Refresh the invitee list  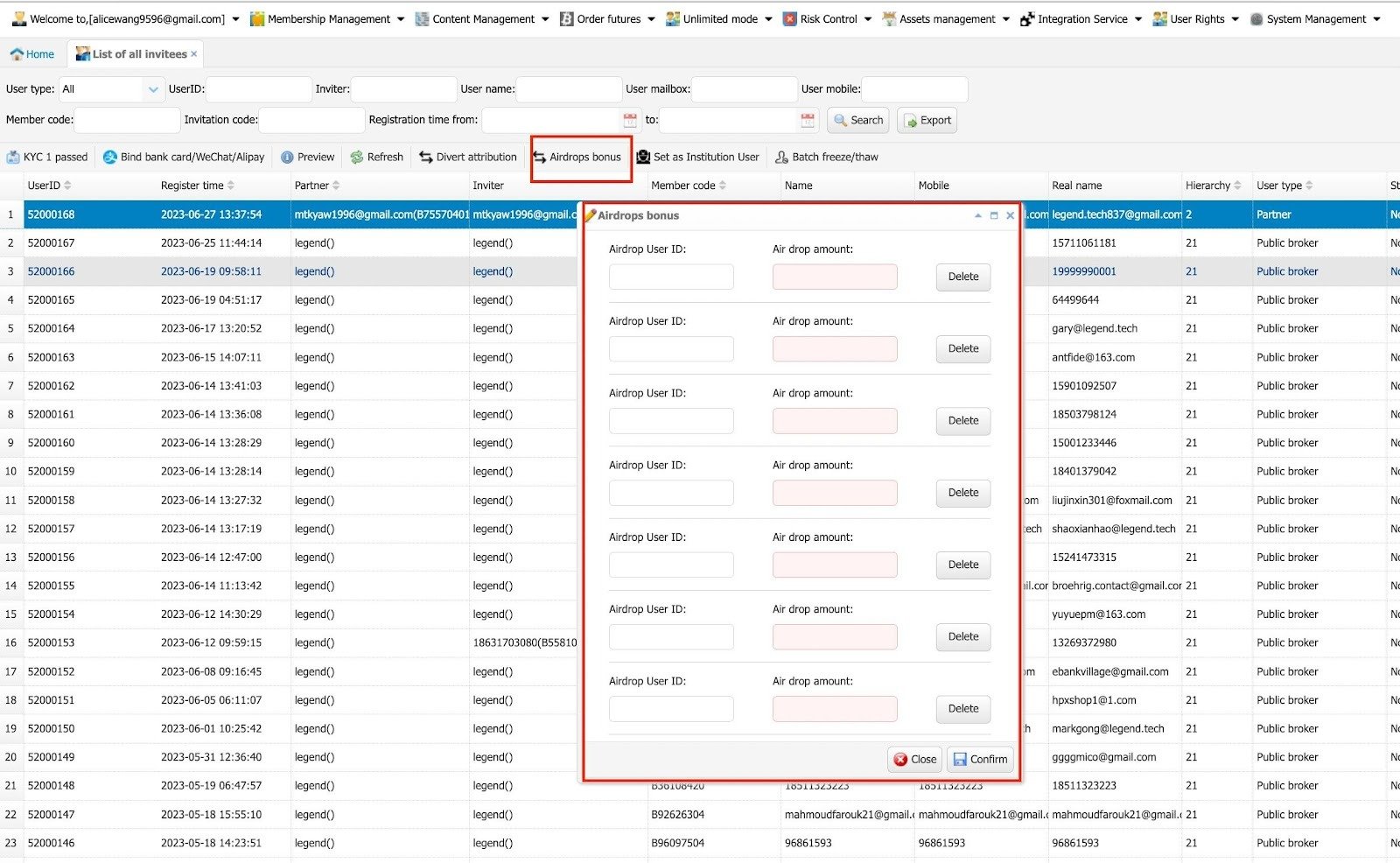(376, 158)
